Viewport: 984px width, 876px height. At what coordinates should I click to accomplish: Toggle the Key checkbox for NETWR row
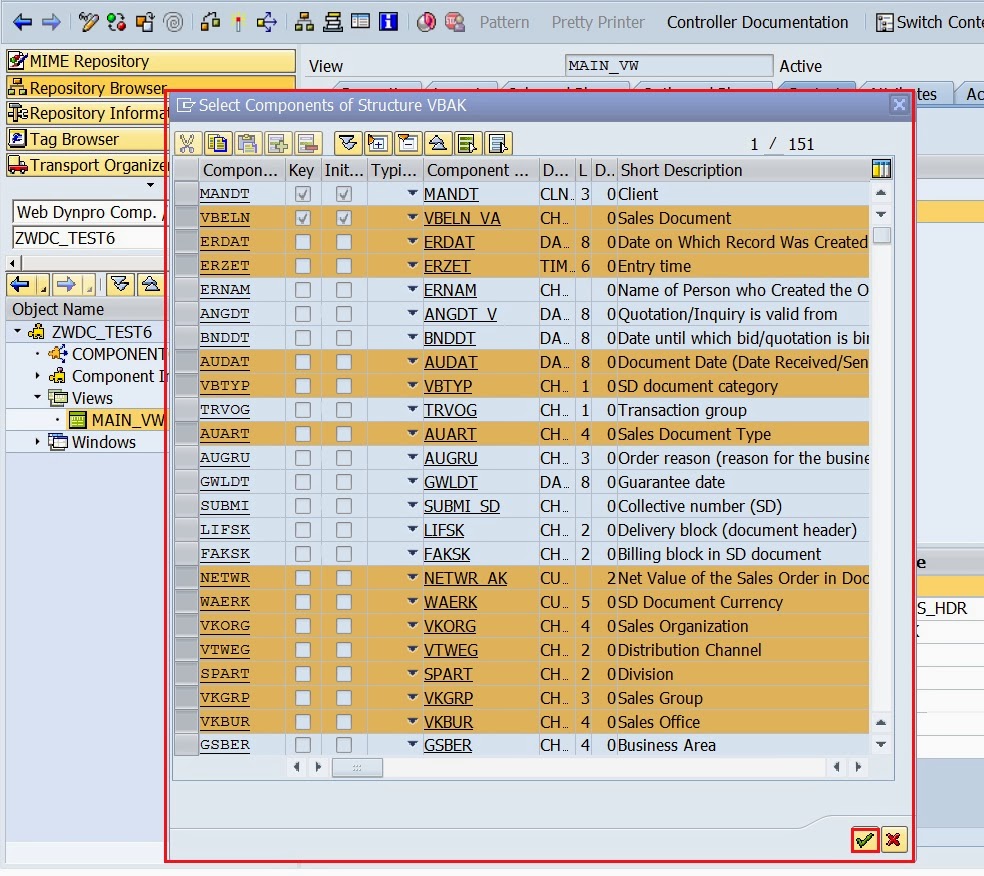pyautogui.click(x=302, y=578)
